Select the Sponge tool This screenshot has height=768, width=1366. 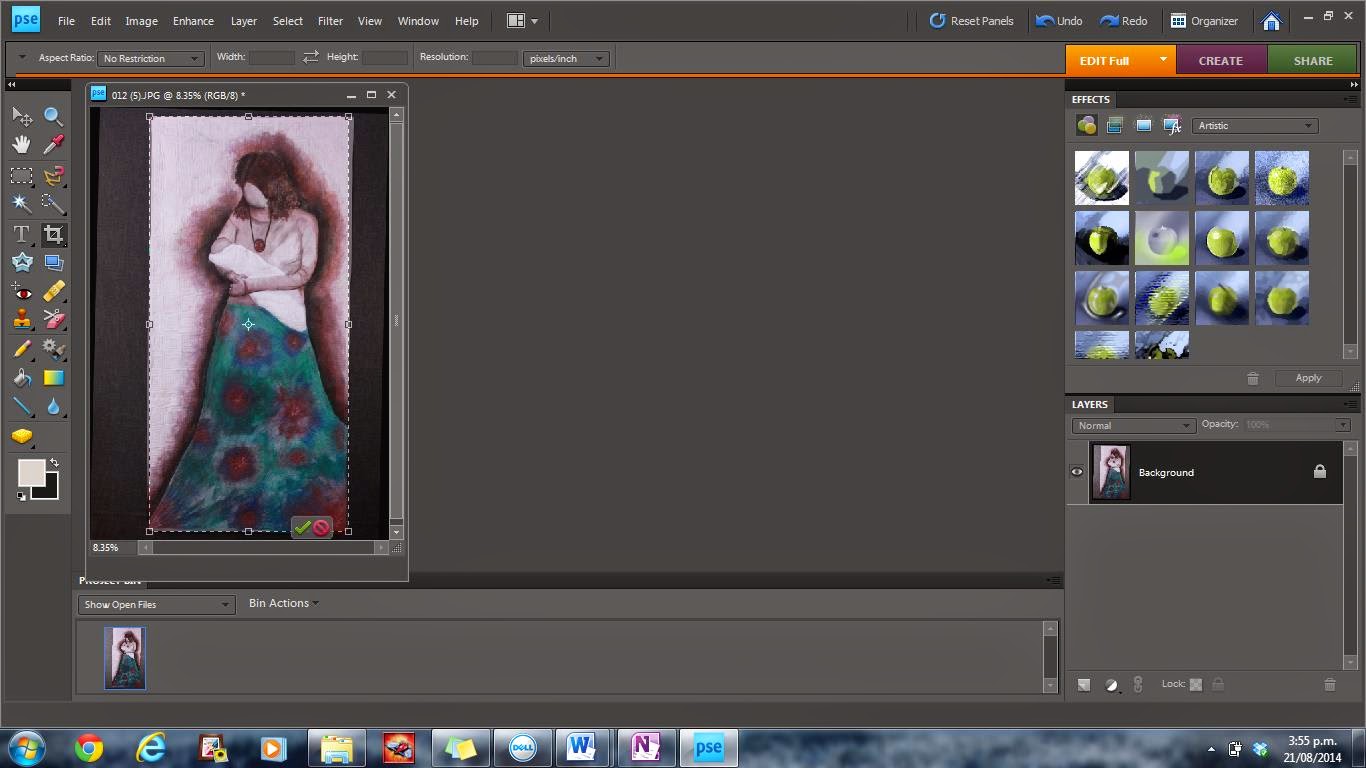point(22,437)
